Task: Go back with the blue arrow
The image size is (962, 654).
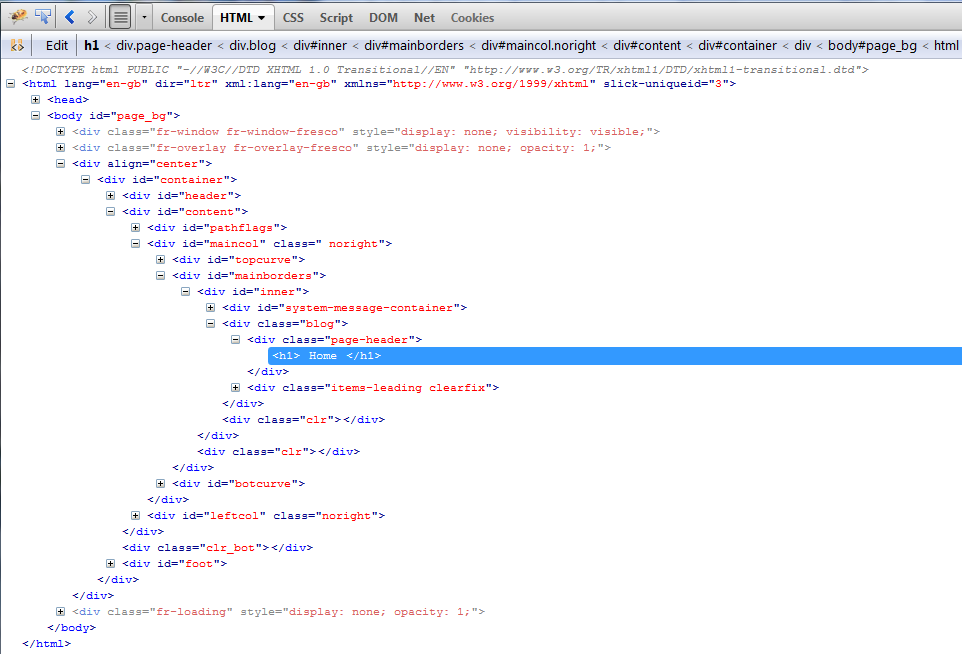Action: pyautogui.click(x=70, y=17)
